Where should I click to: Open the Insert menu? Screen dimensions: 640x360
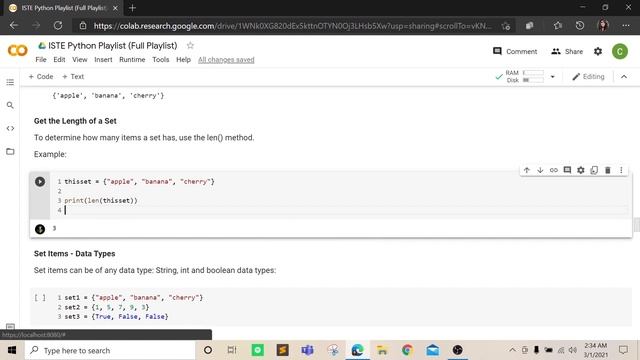pos(103,60)
